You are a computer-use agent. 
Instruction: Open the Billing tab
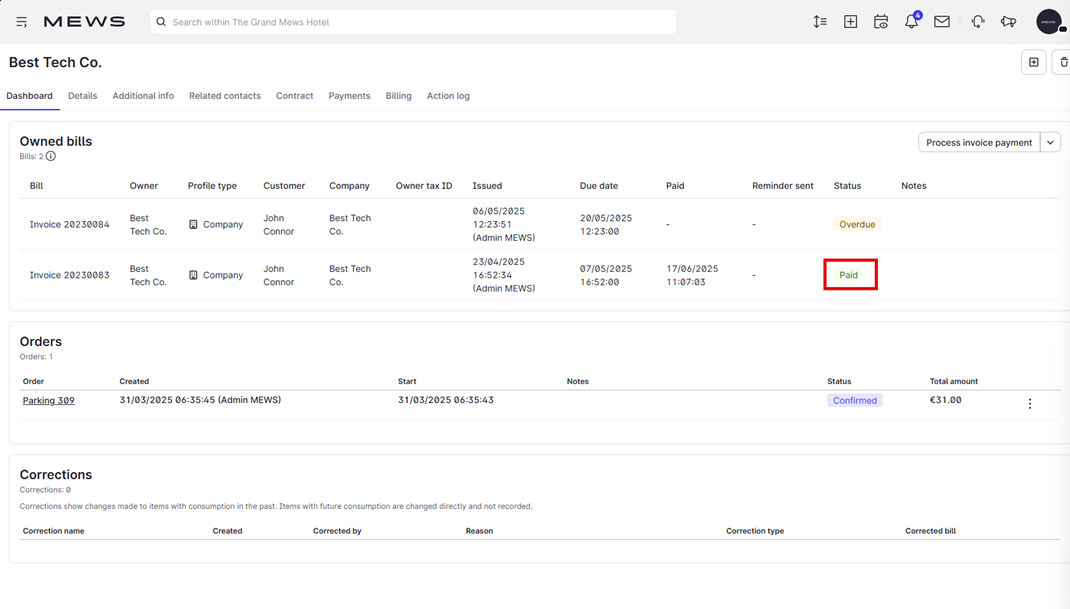pyautogui.click(x=399, y=96)
